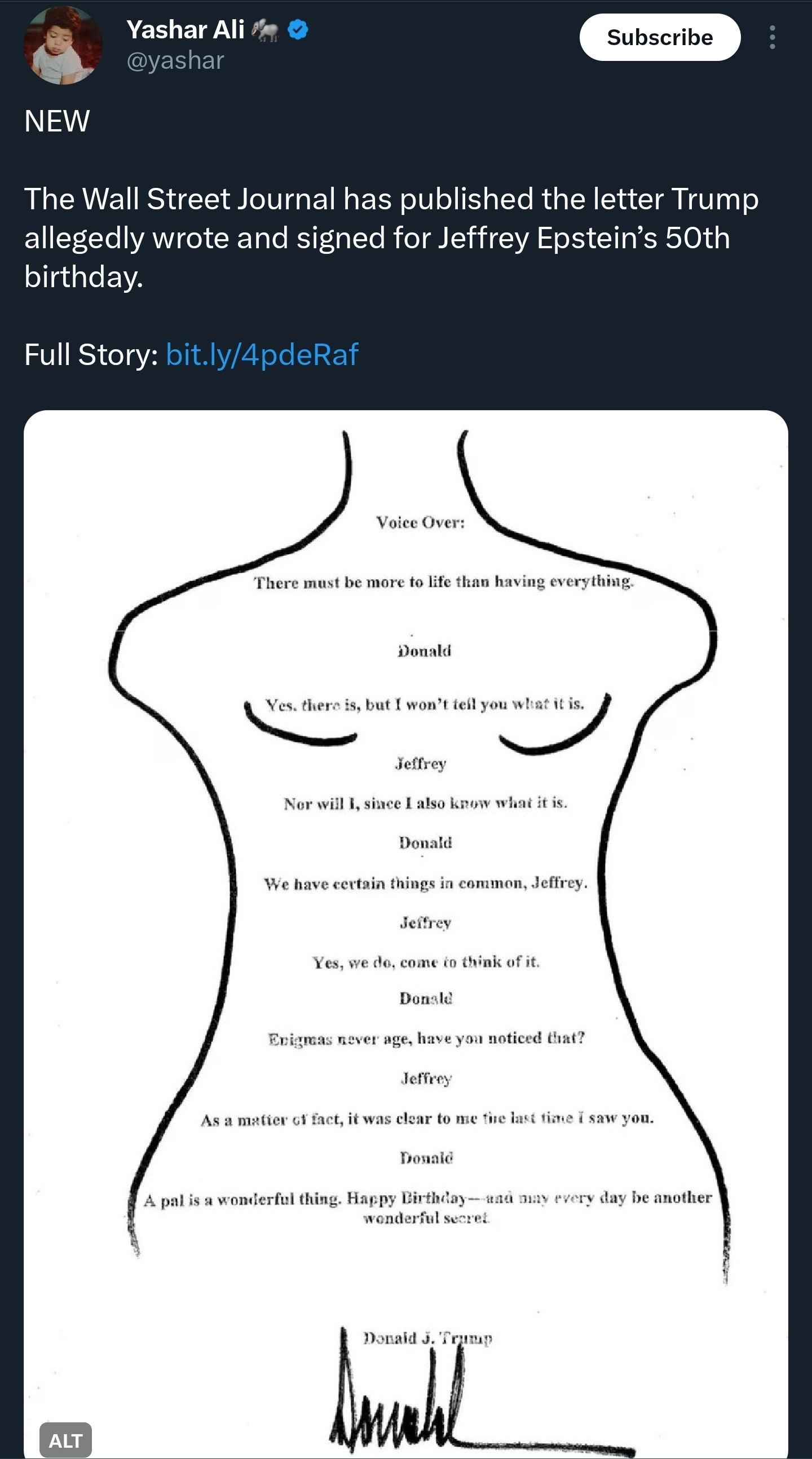Click the blue verified checkmark badge

[298, 29]
